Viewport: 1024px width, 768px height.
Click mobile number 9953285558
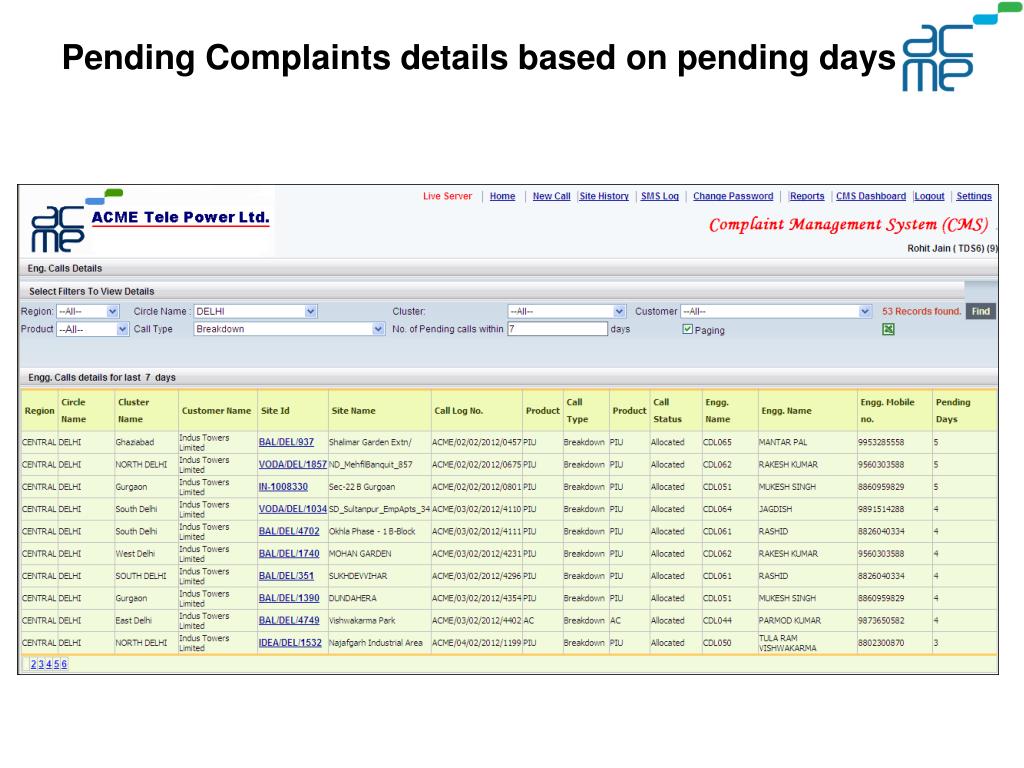pos(881,442)
